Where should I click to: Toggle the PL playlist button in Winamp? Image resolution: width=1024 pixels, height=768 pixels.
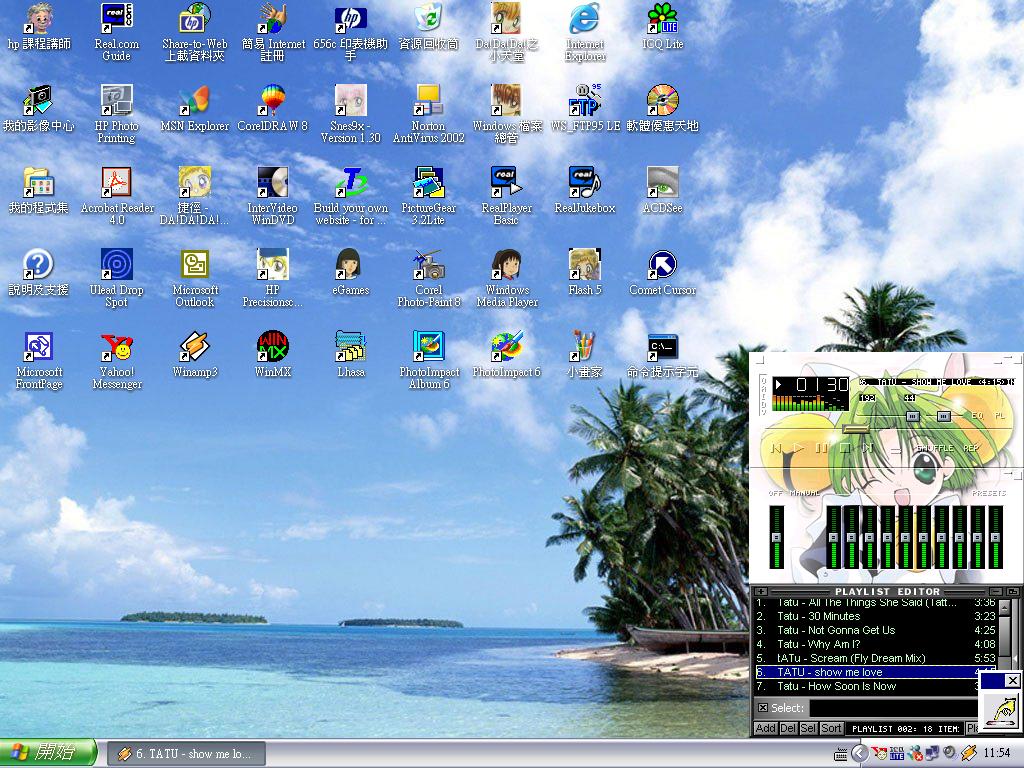999,415
